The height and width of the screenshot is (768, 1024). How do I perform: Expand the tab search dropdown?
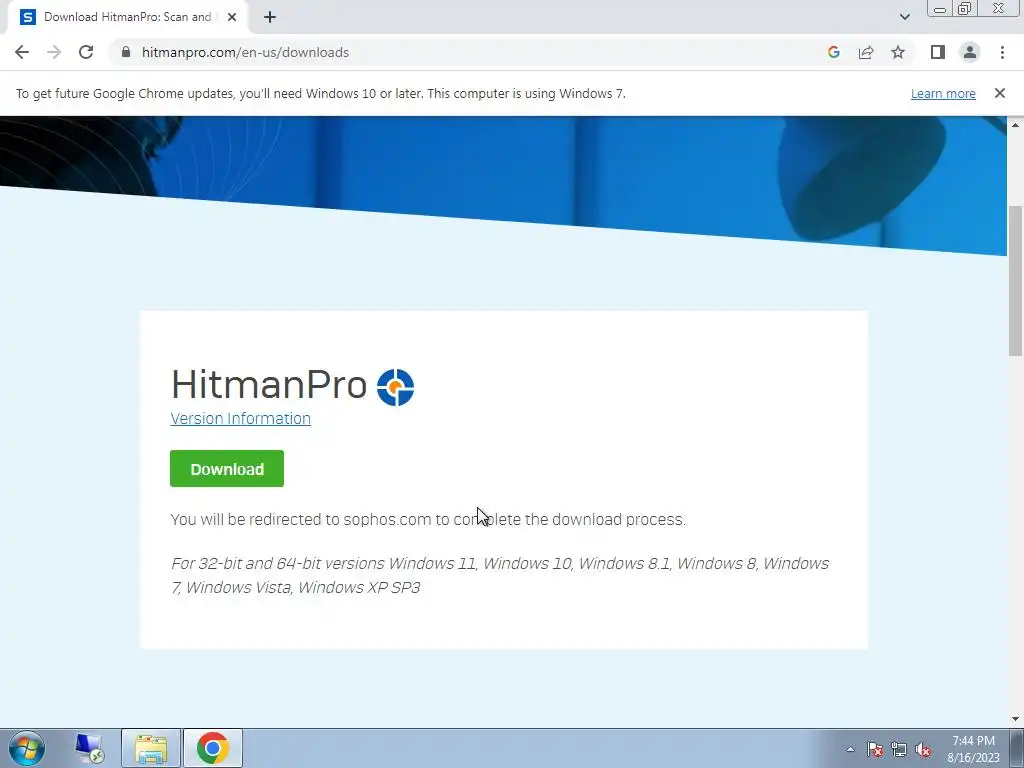(x=904, y=17)
